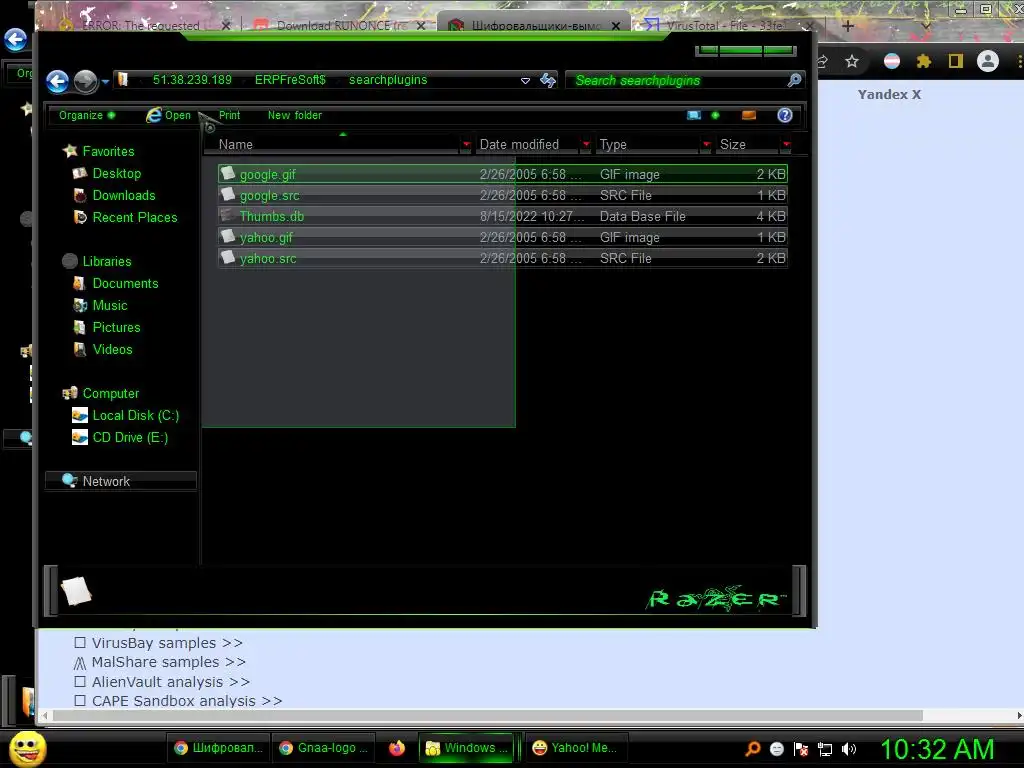Toggle browser side panel icon

pyautogui.click(x=955, y=61)
